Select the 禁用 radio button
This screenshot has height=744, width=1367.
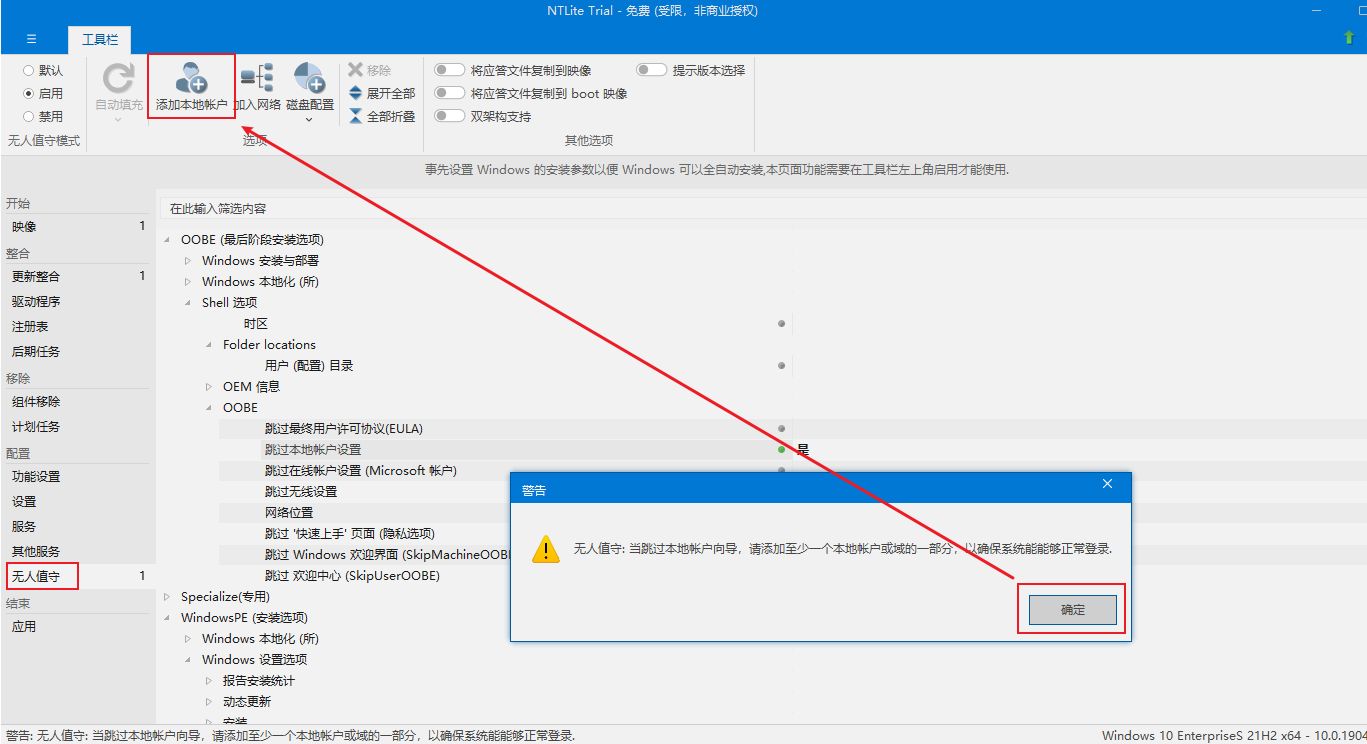coord(28,116)
